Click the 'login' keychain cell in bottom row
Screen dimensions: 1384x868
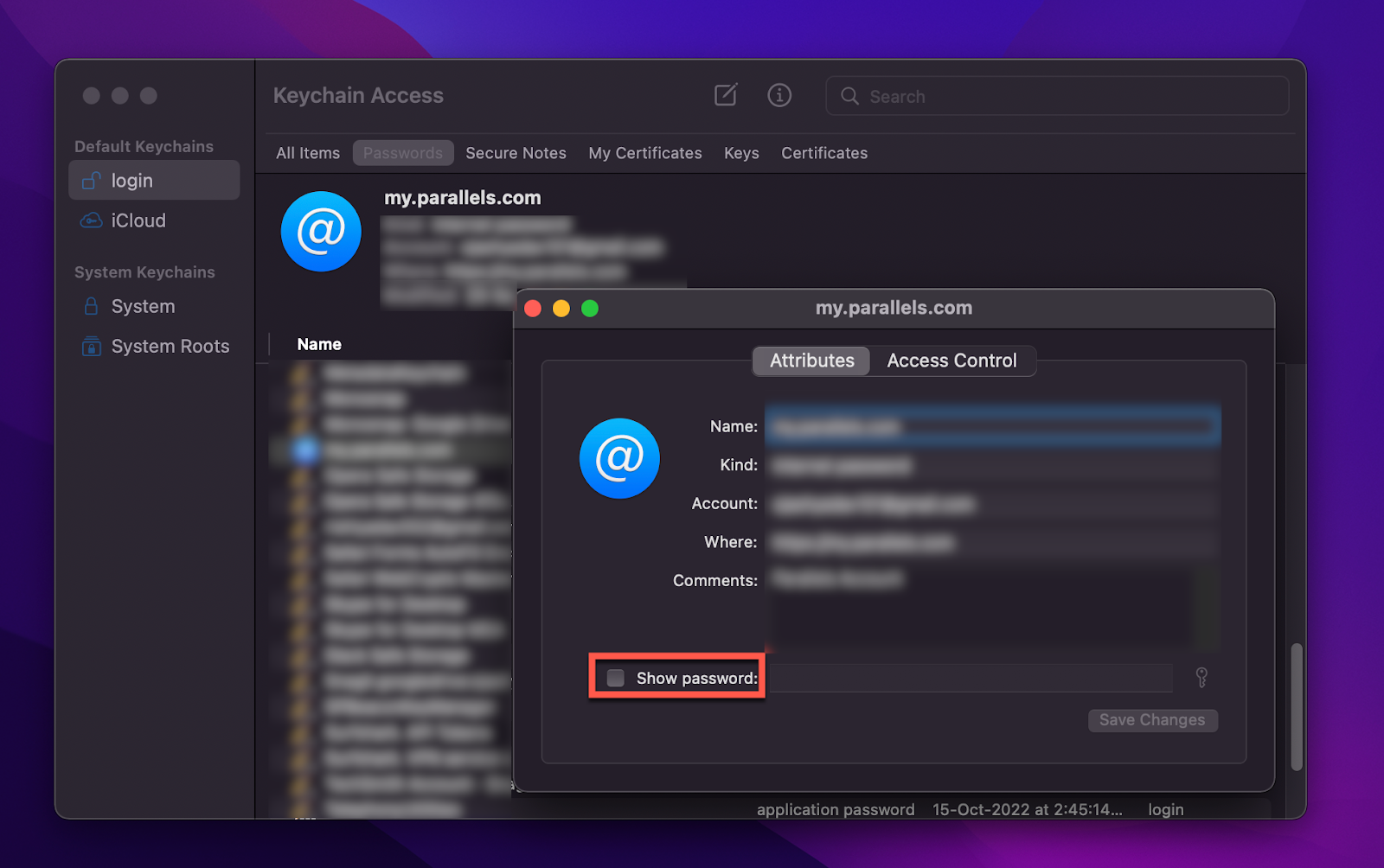coord(1165,809)
